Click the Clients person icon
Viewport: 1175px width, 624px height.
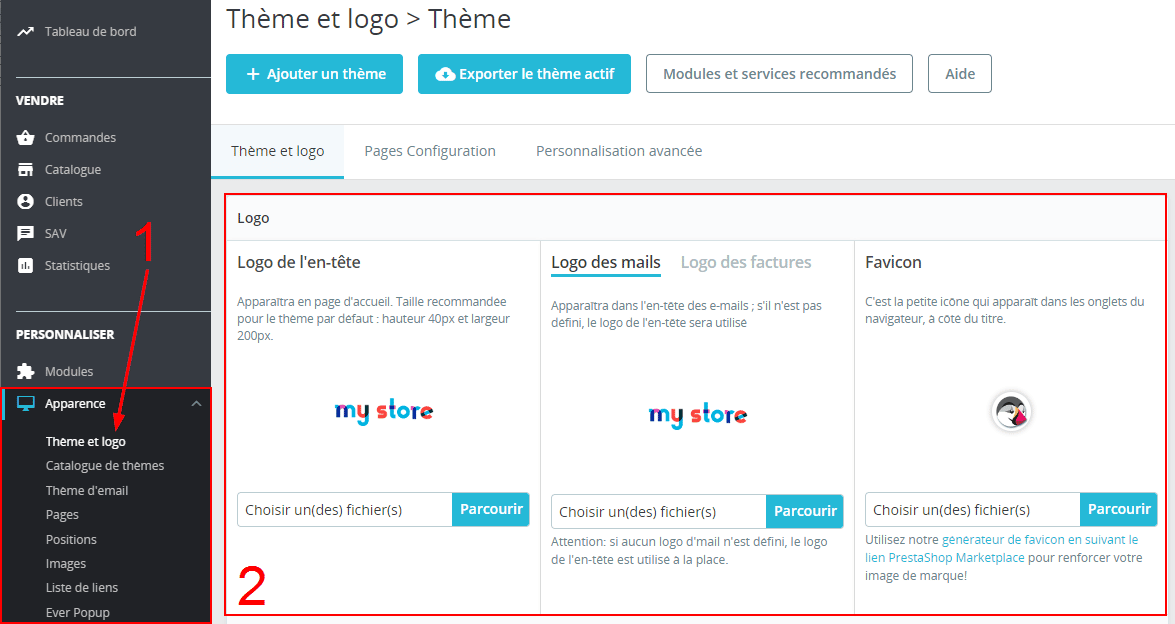coord(26,202)
